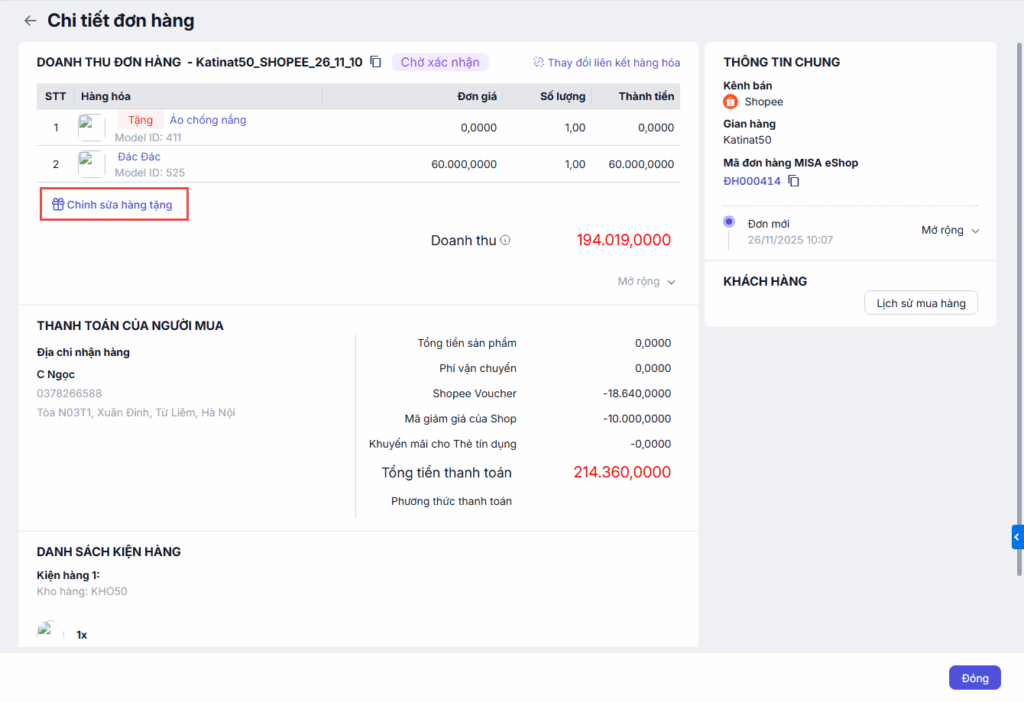Copy the MISA eShop order code DH000414
Image resolution: width=1024 pixels, height=702 pixels.
794,181
